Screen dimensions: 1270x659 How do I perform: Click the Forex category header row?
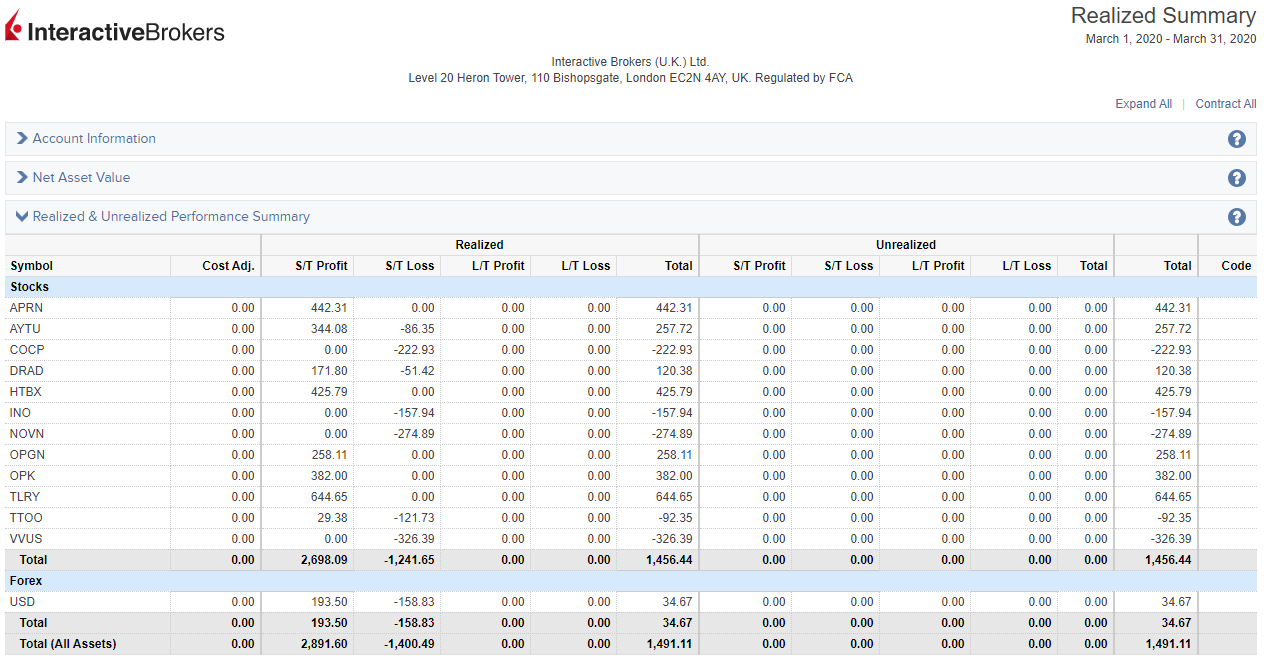click(28, 581)
